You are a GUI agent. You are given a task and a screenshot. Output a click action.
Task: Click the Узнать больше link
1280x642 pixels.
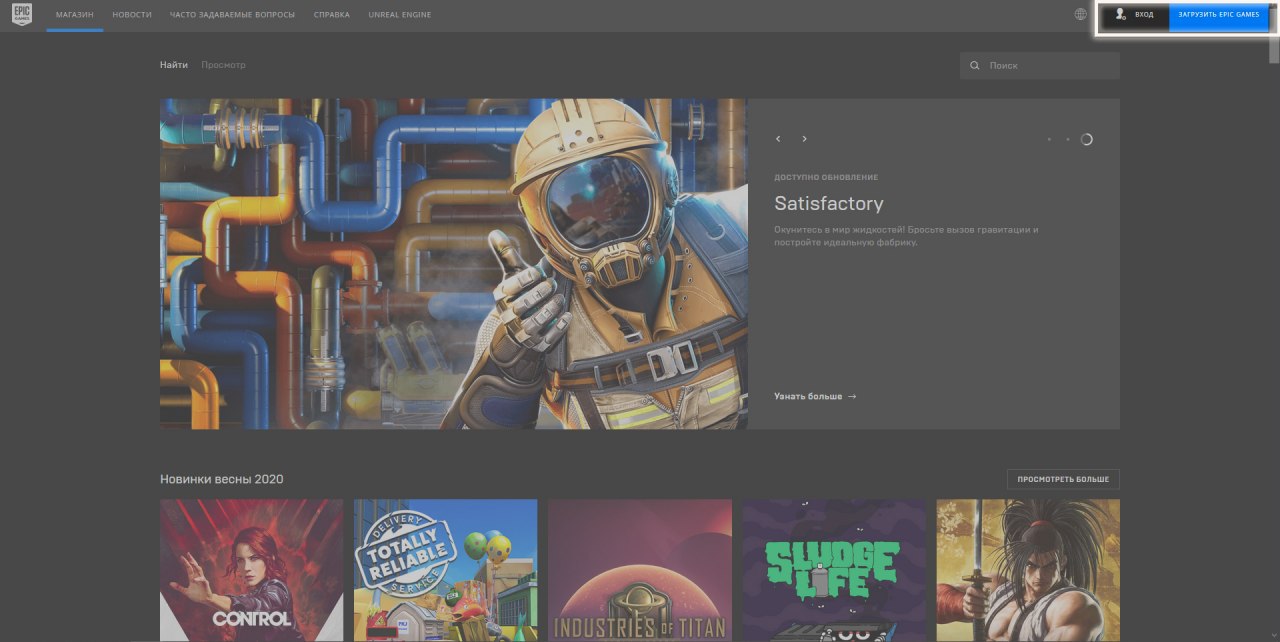click(x=815, y=396)
